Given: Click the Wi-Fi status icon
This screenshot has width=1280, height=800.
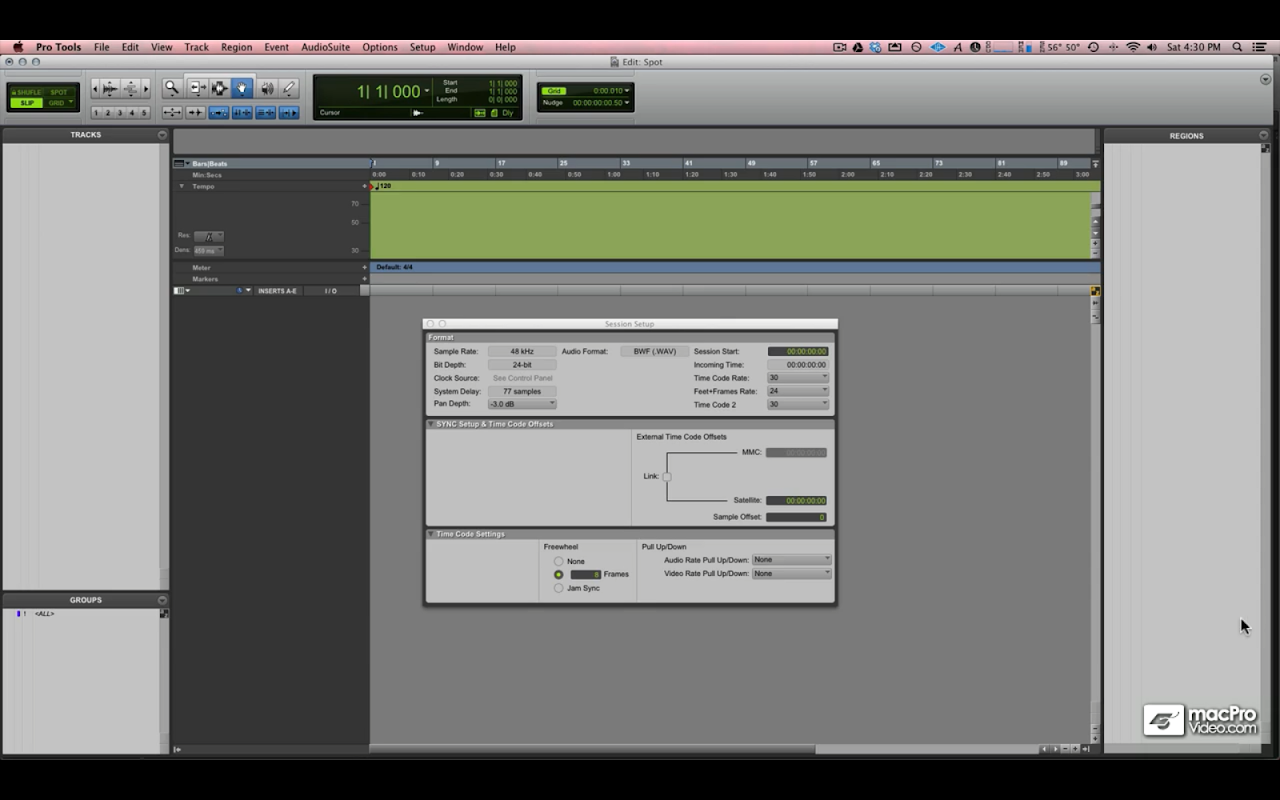Looking at the screenshot, I should (x=1133, y=47).
